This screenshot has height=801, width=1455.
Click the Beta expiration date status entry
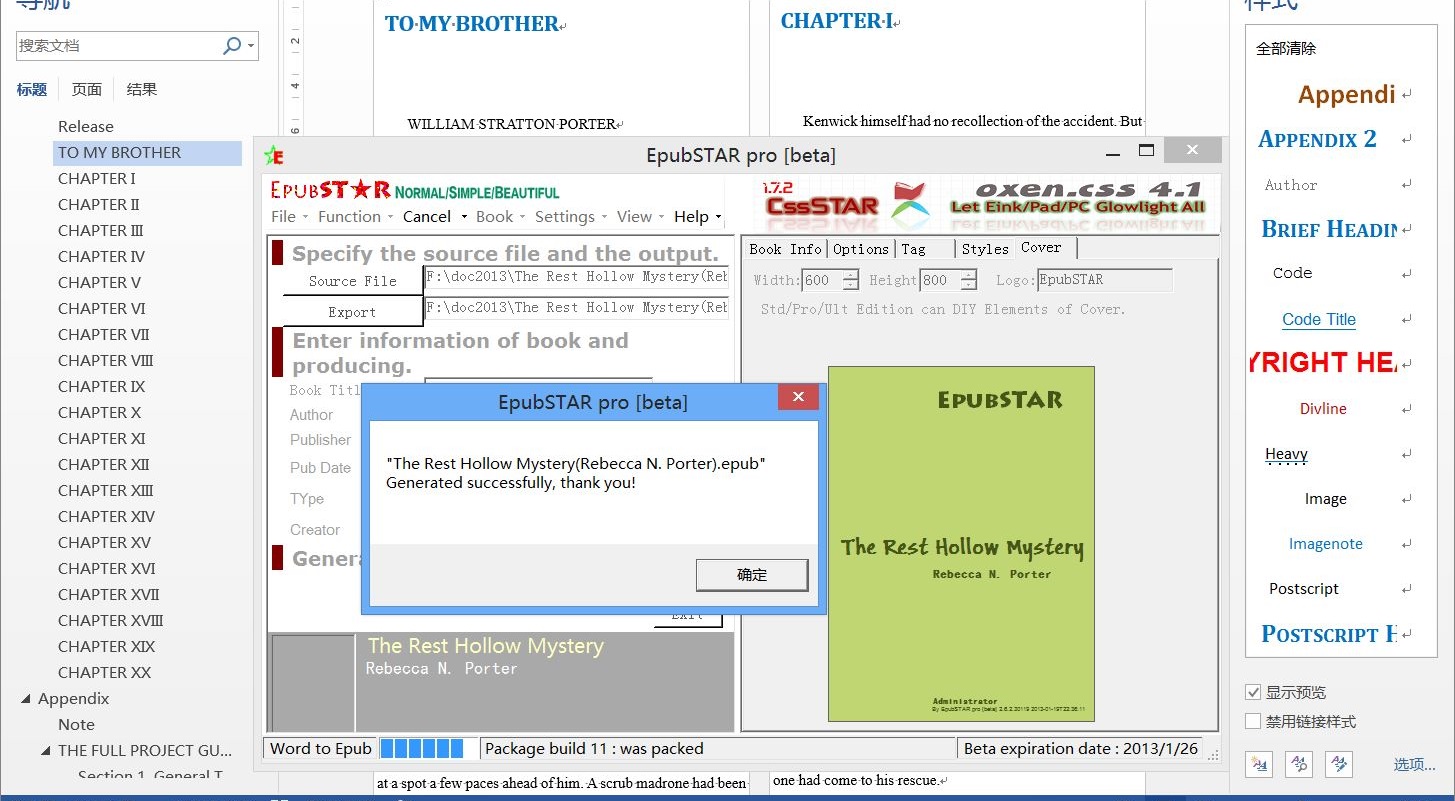(x=1080, y=748)
